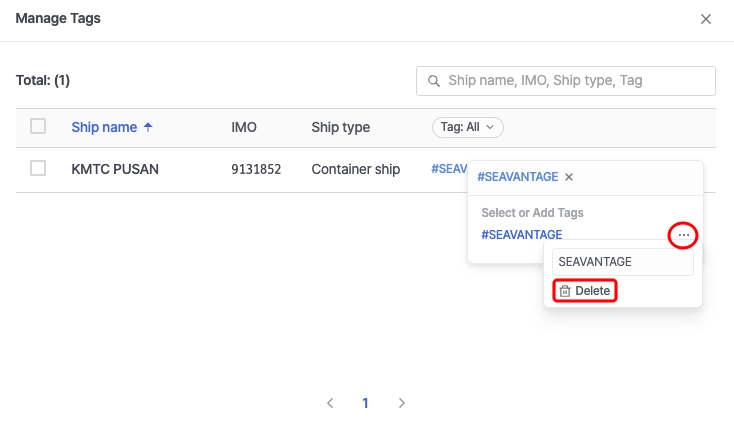Go to the next page
Screen dimensions: 734x441
click(x=402, y=403)
